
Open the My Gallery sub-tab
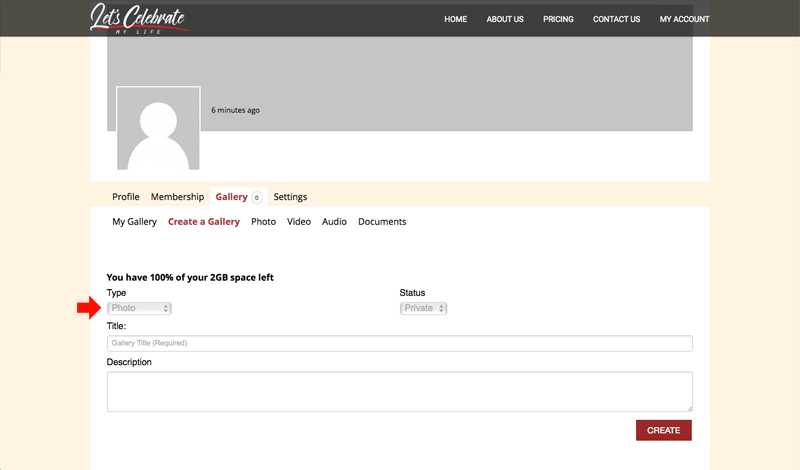coord(134,221)
